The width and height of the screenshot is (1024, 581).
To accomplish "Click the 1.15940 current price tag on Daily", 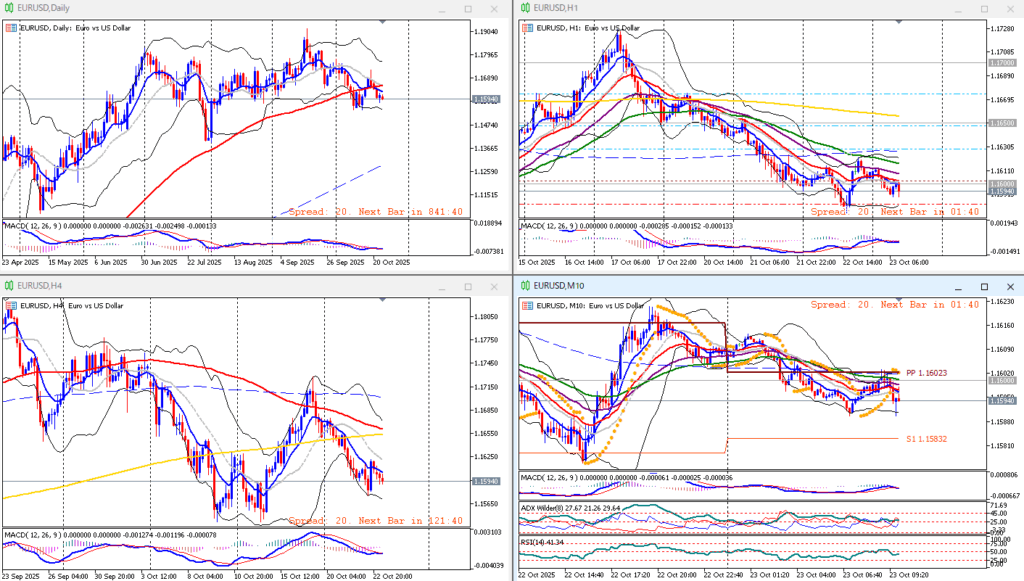I will (x=487, y=100).
